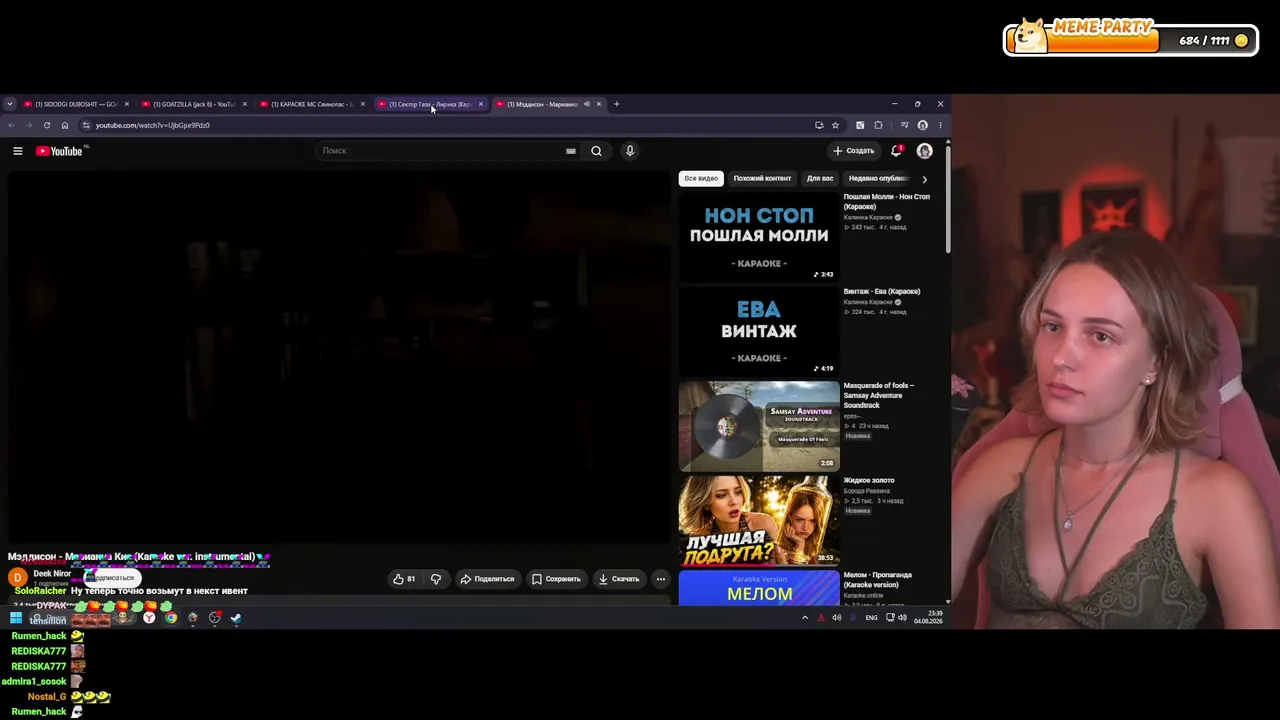Viewport: 1280px width, 720px height.
Task: Select the Недавно опубликованные filter chip
Action: [878, 179]
